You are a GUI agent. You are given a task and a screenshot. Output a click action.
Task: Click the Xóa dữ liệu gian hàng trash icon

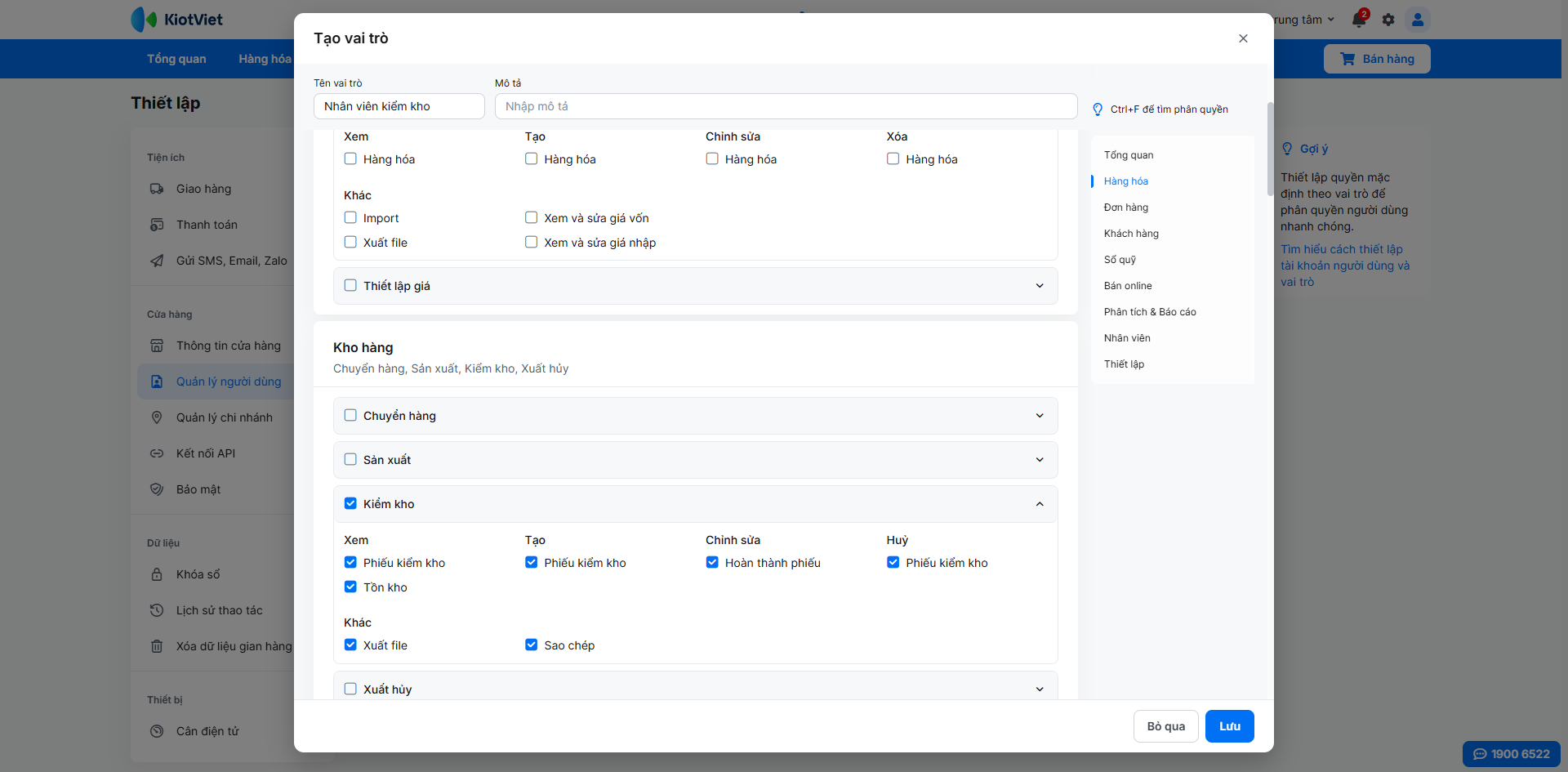[x=157, y=646]
